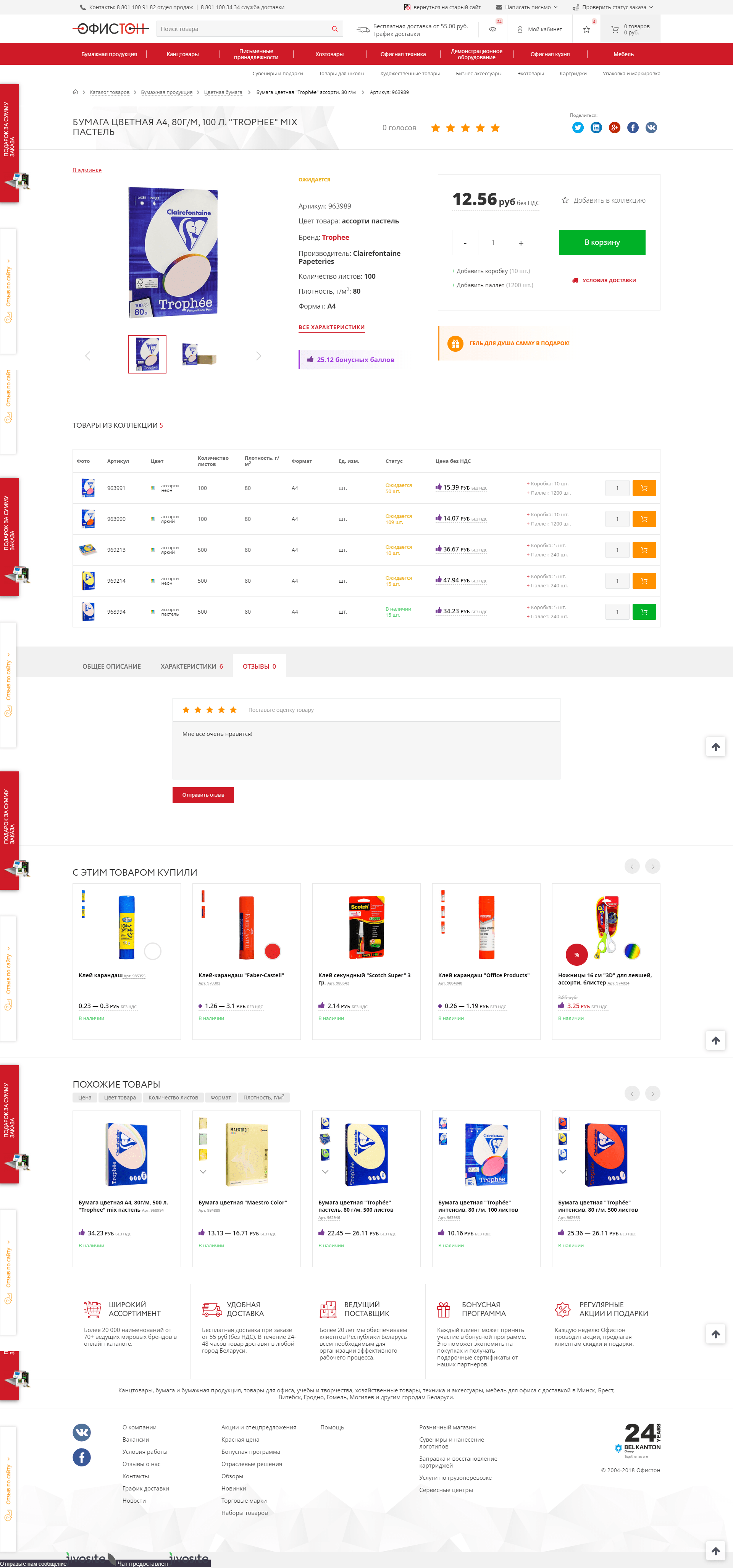Viewport: 733px width, 1568px height.
Task: Expand 'Проверить статус заказа' dropdown
Action: tap(613, 7)
